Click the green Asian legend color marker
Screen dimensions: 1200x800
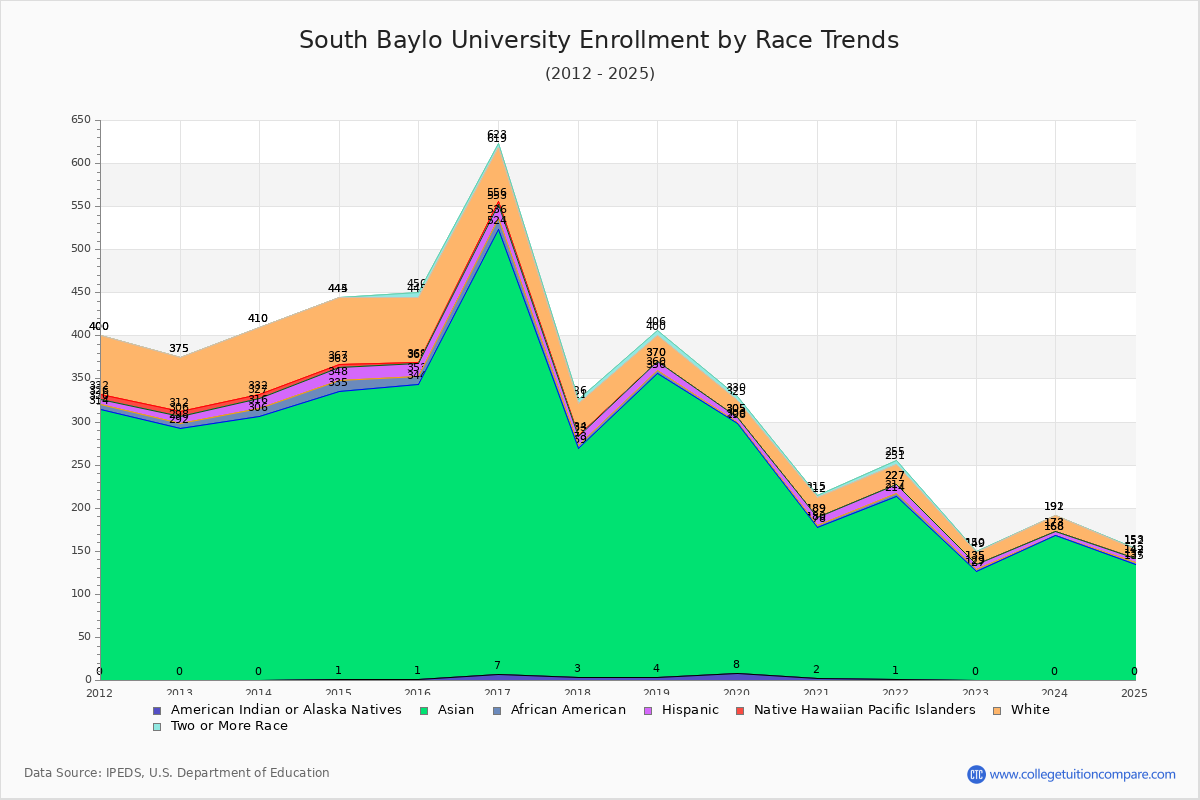(x=424, y=711)
